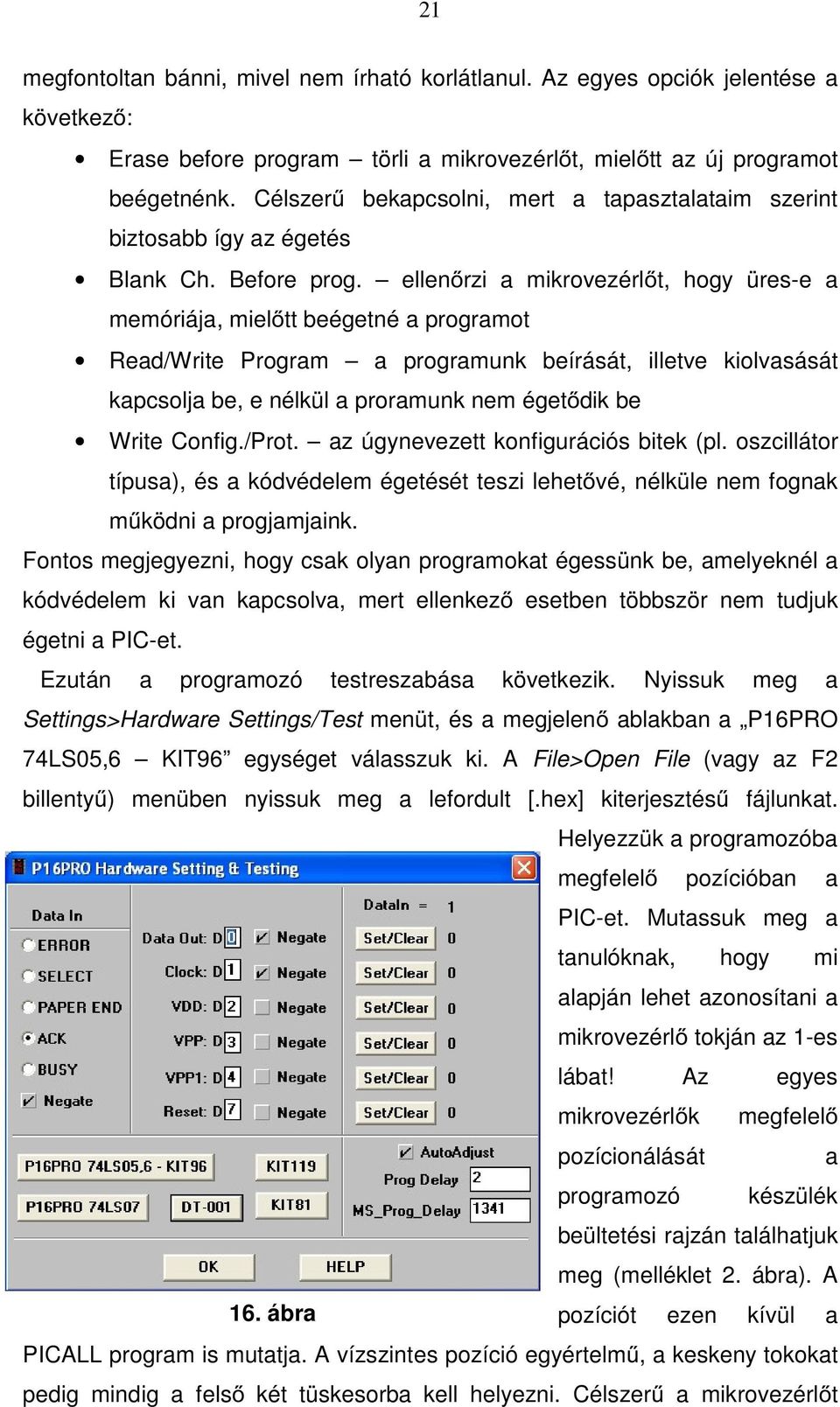Choose the DT-001 hardware preset
This screenshot has height=1407, width=840.
tap(206, 1207)
